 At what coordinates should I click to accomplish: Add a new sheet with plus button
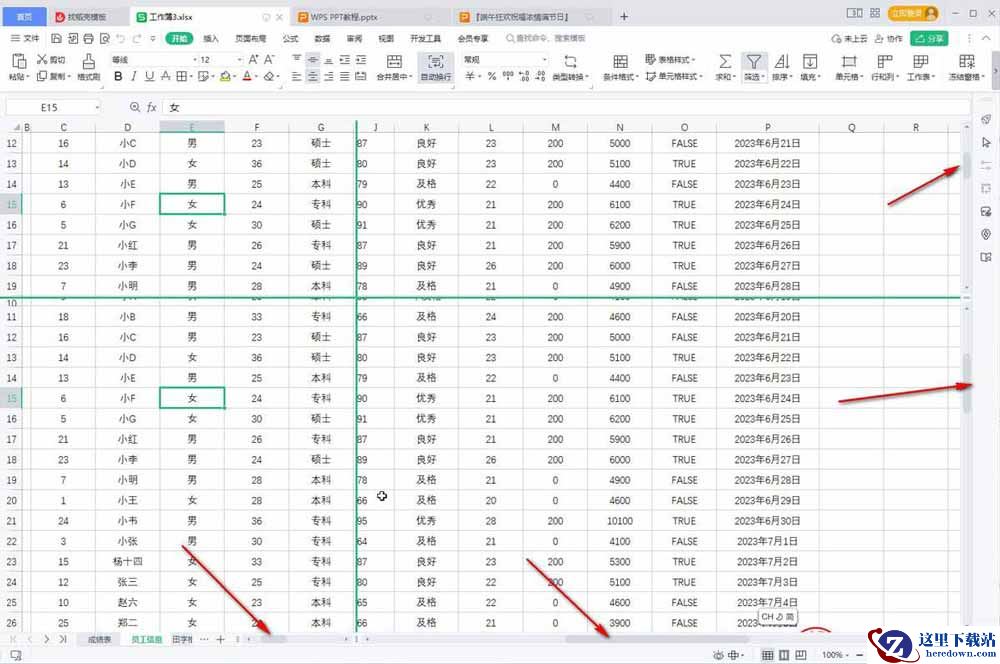[221, 639]
